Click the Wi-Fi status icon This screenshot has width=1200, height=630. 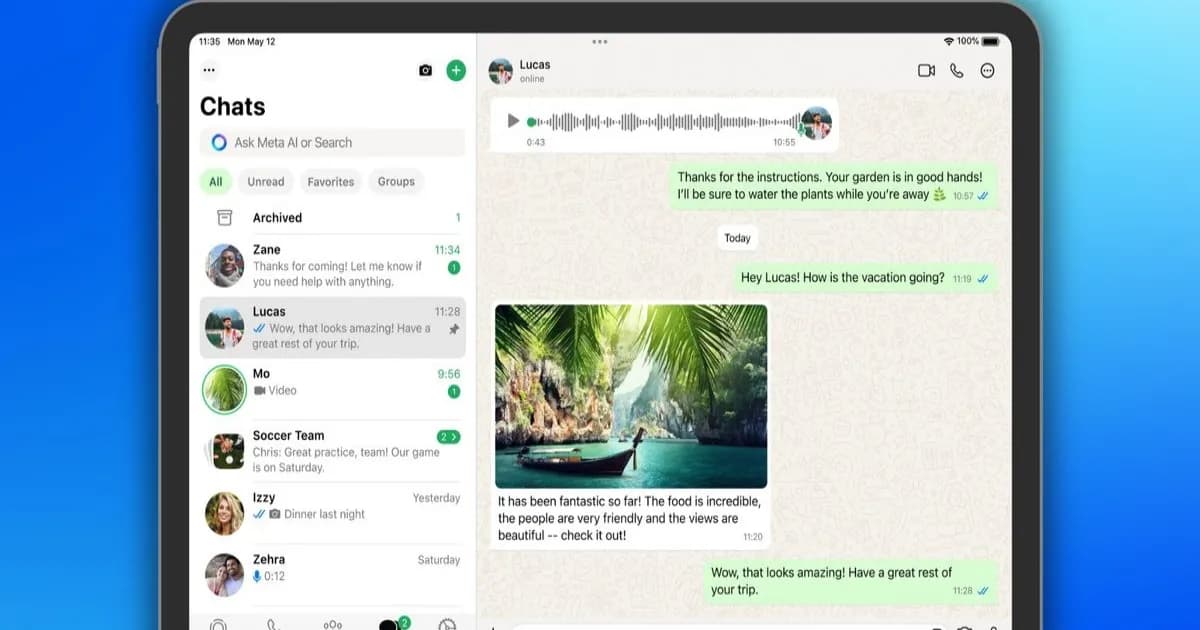coord(948,41)
